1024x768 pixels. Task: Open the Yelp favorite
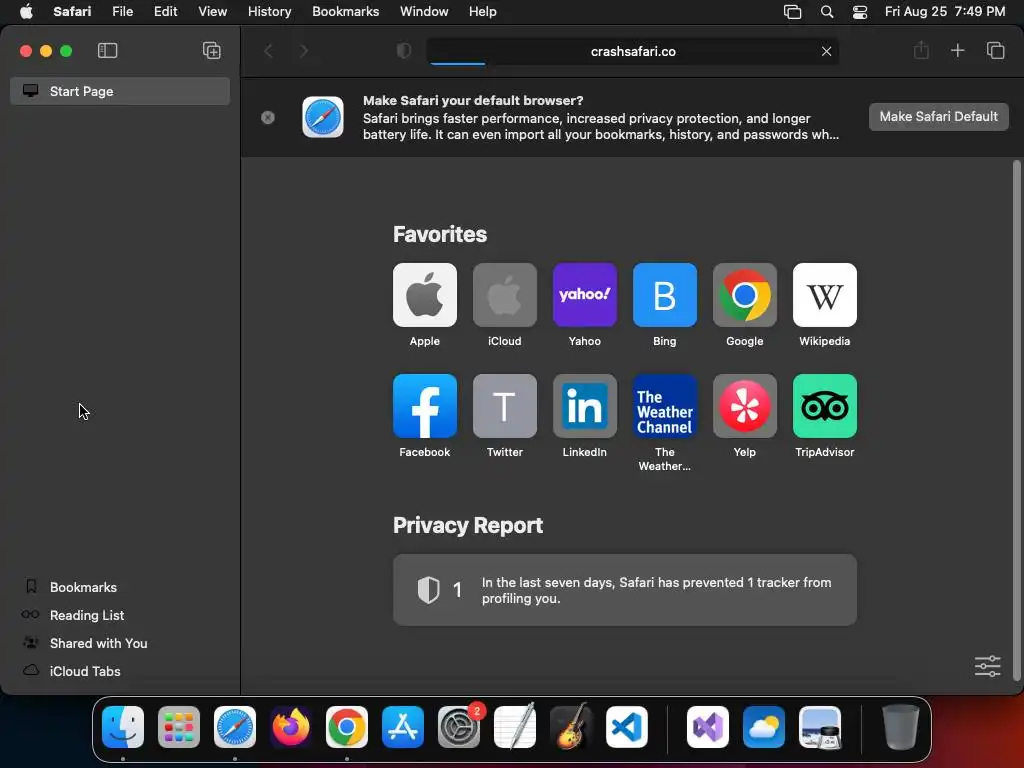click(x=744, y=406)
